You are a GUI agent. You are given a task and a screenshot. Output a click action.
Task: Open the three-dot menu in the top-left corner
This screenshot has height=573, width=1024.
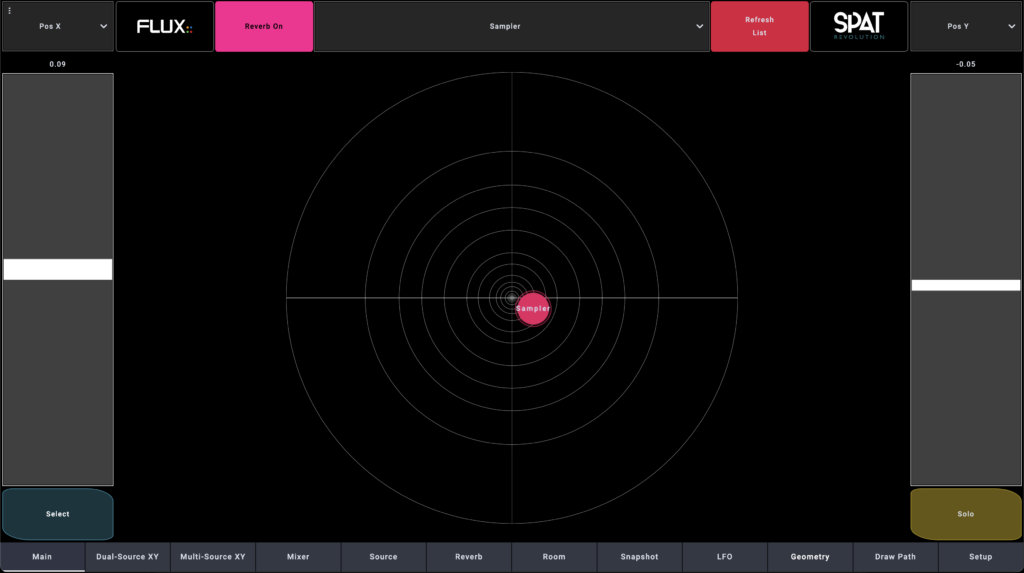tap(10, 9)
